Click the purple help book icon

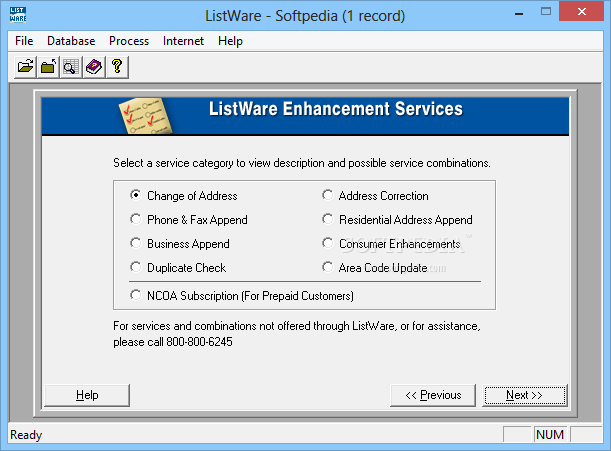94,67
